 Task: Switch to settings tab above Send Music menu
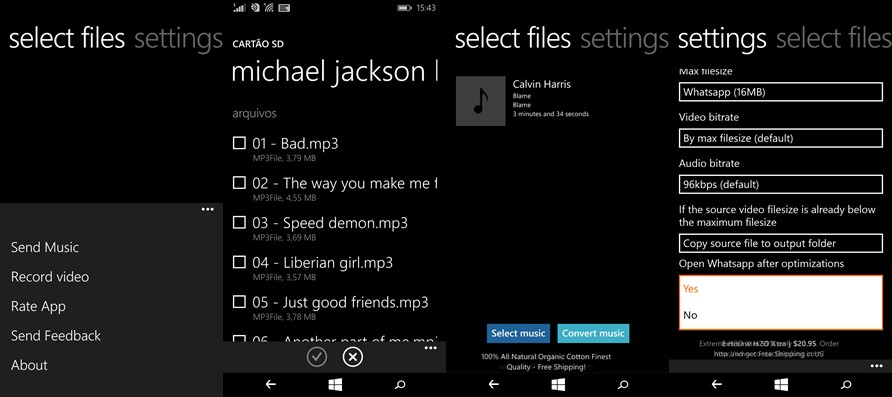point(178,39)
